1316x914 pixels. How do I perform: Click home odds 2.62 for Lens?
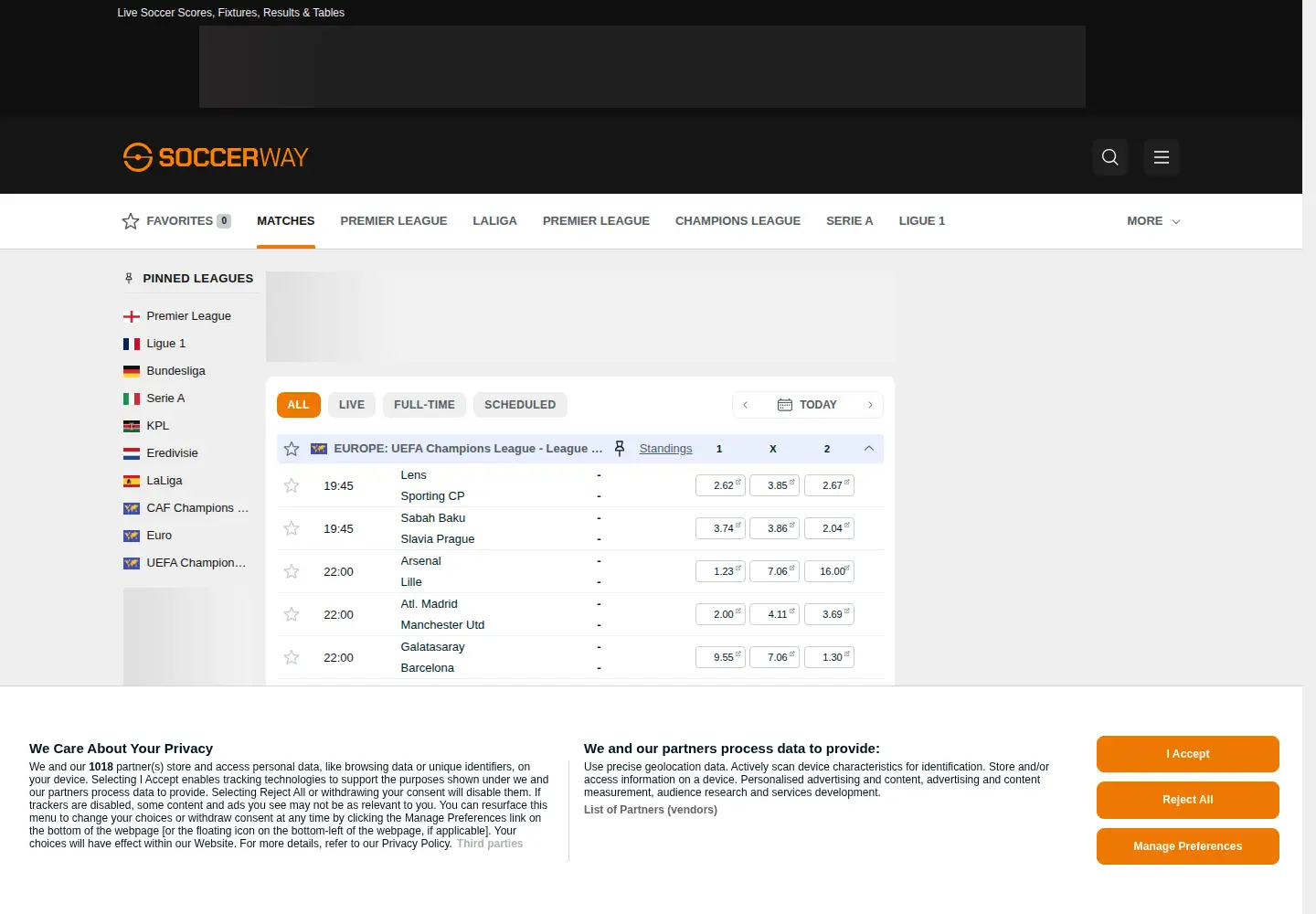coord(720,485)
